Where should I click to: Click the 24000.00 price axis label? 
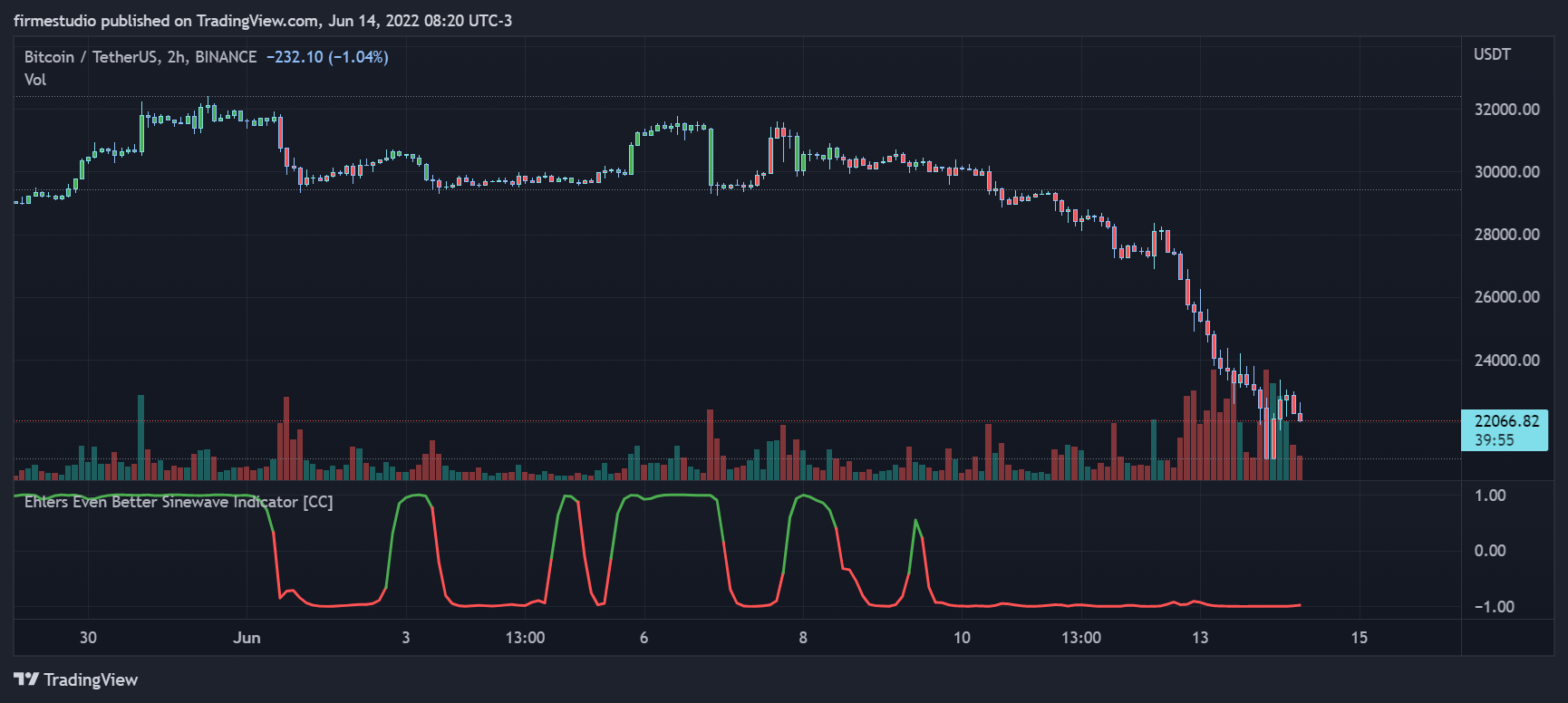(1506, 361)
